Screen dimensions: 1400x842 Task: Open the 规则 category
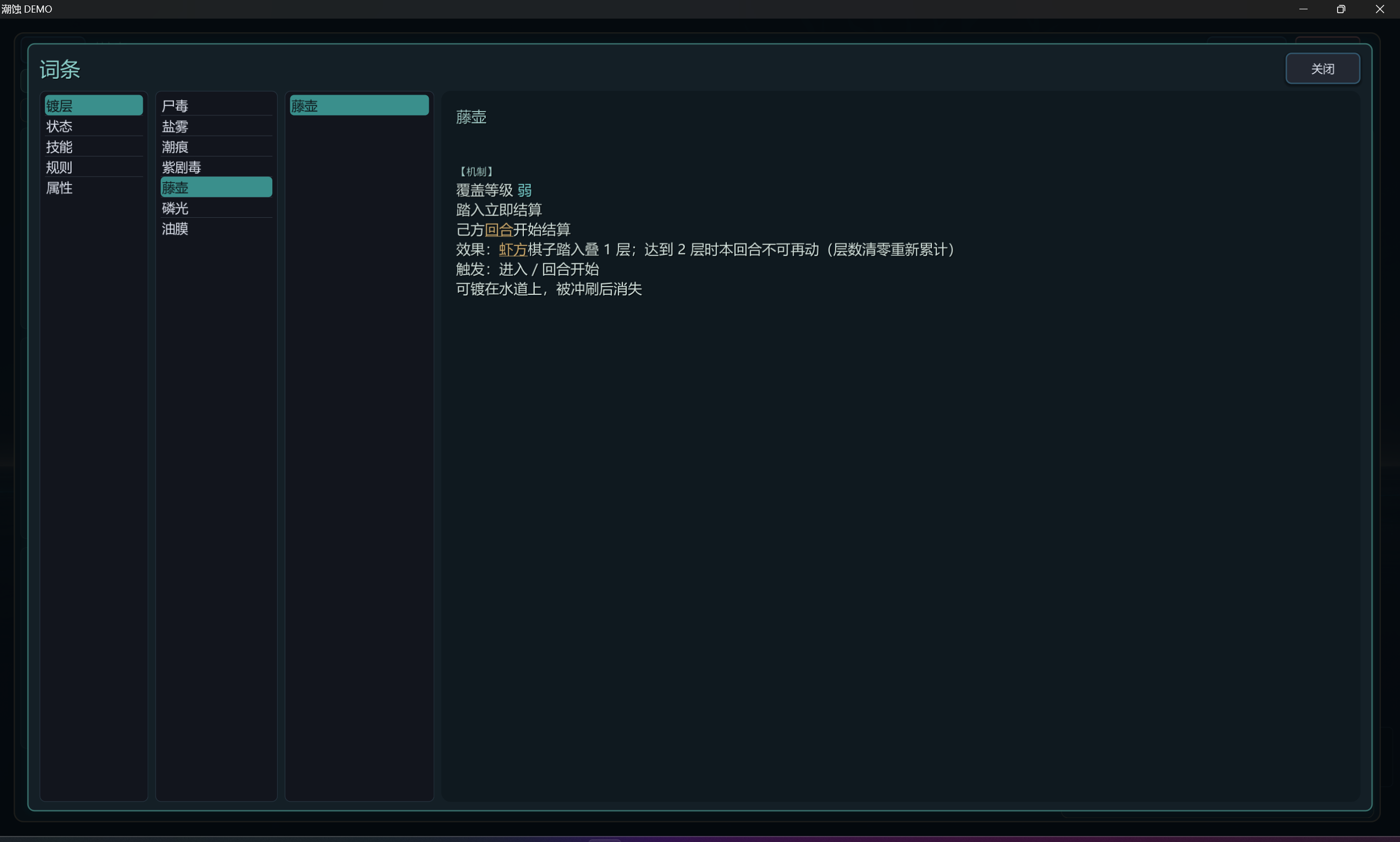tap(94, 167)
